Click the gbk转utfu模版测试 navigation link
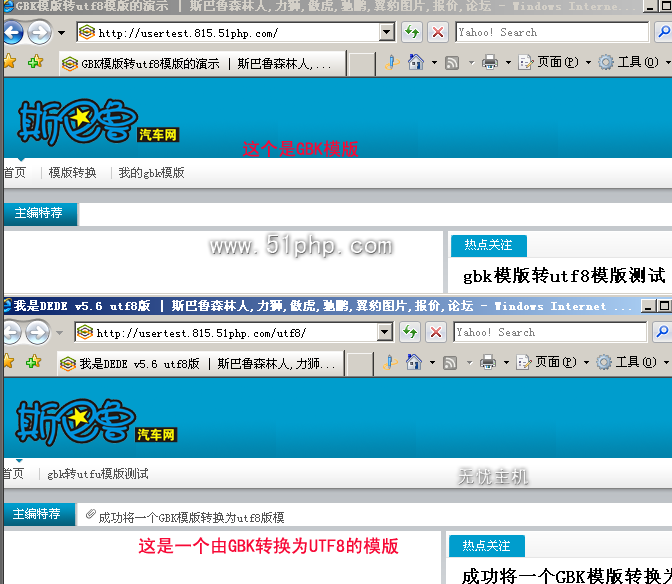672x584 pixels. click(x=98, y=474)
